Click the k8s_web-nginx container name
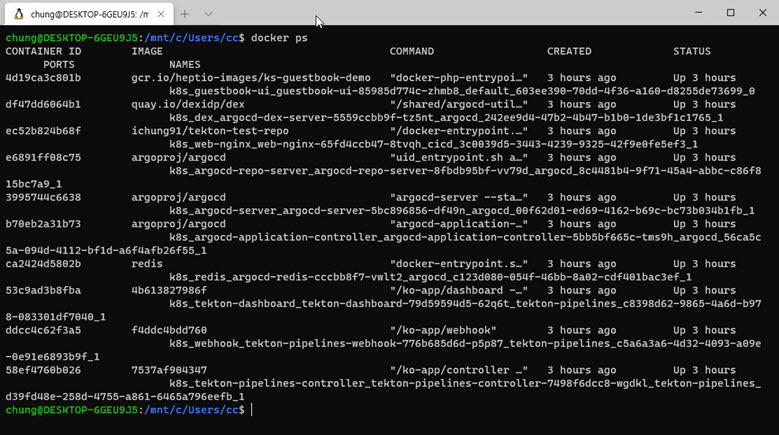Screen dimensions: 779x435 pyautogui.click(x=434, y=145)
